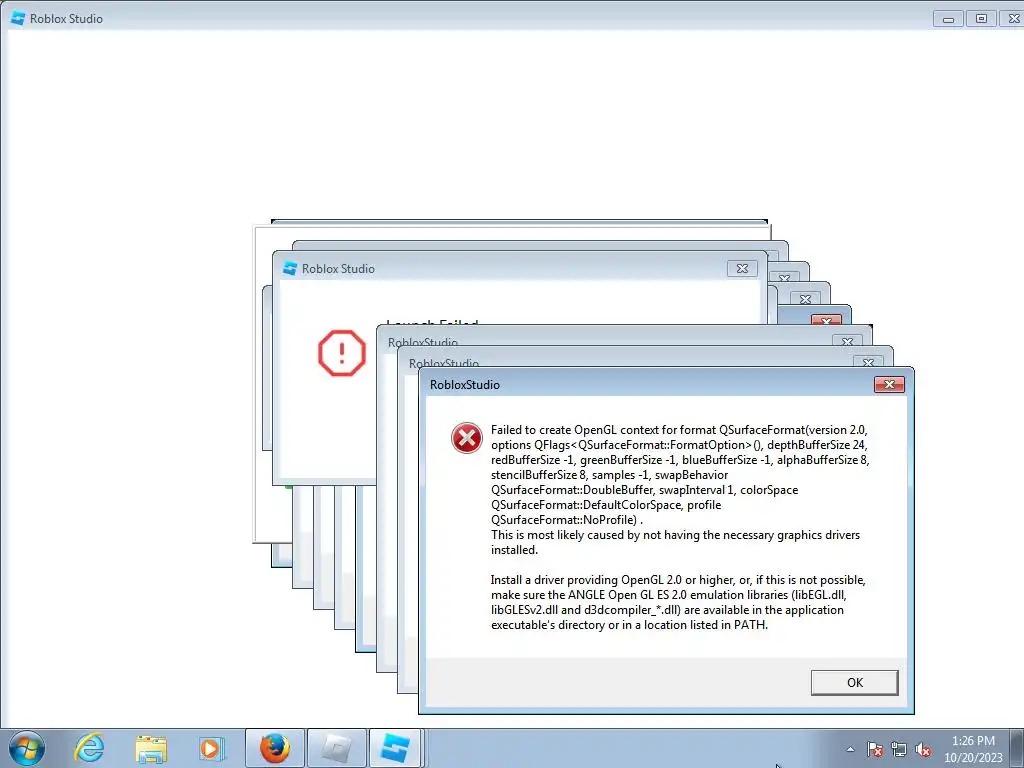1024x768 pixels.
Task: Open Windows Explorer folder from taskbar
Action: click(151, 748)
